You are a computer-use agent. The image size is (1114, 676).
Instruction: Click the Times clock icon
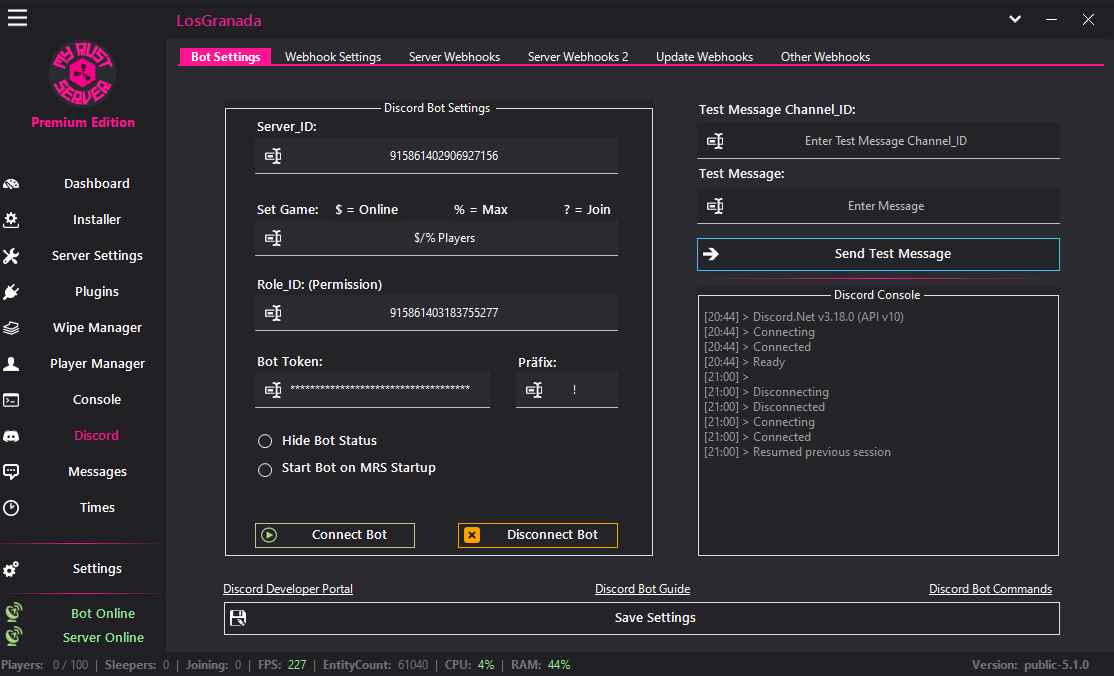coord(11,508)
